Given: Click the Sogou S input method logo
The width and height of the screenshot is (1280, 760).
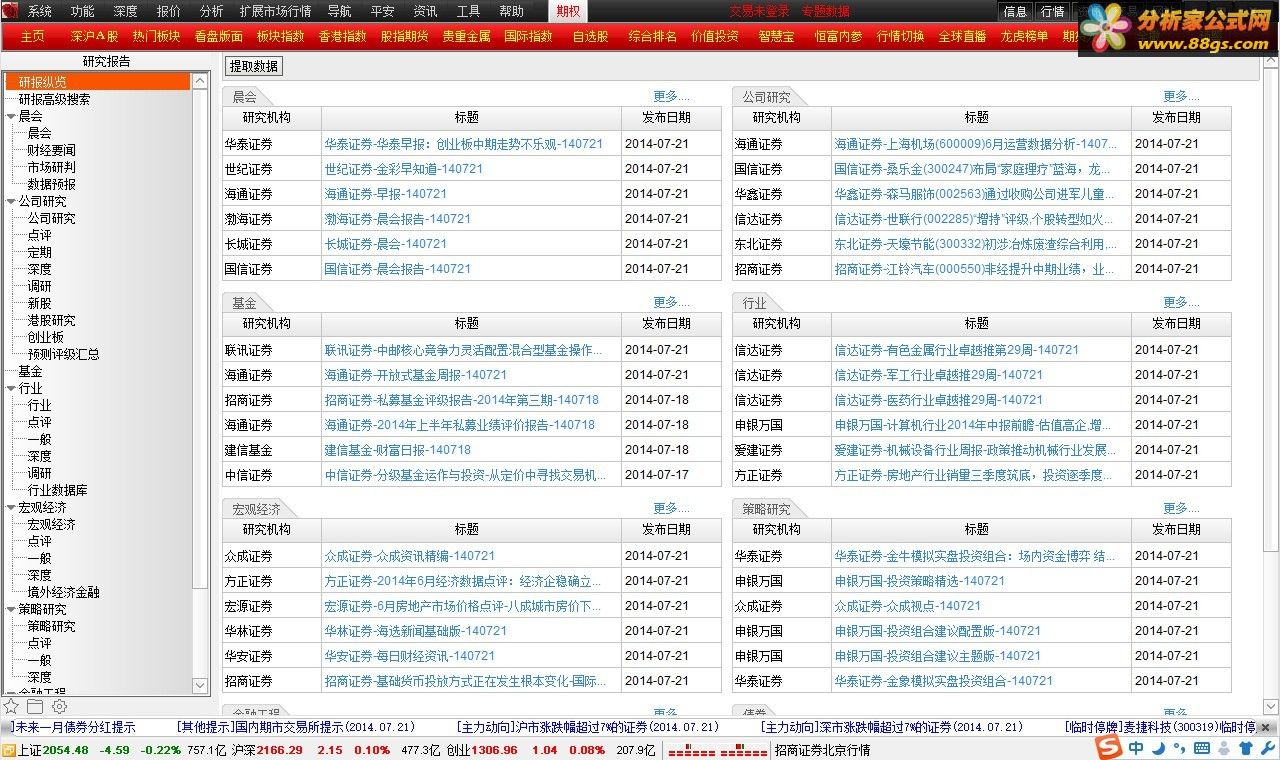Looking at the screenshot, I should 1110,748.
